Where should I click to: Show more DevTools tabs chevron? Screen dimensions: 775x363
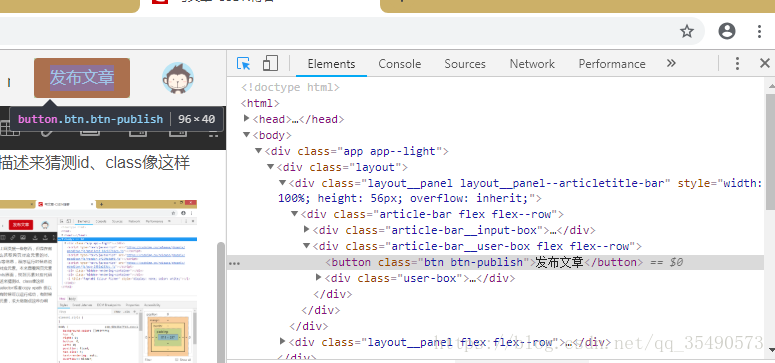point(671,63)
